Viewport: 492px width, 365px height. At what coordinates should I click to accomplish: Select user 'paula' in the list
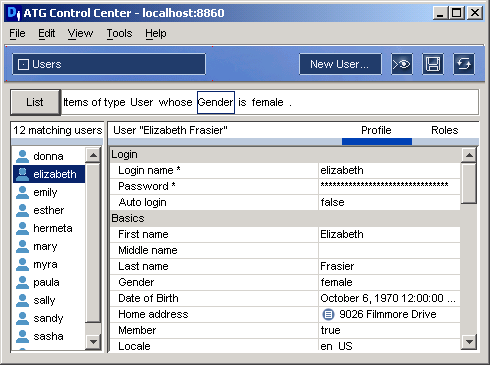pos(46,282)
